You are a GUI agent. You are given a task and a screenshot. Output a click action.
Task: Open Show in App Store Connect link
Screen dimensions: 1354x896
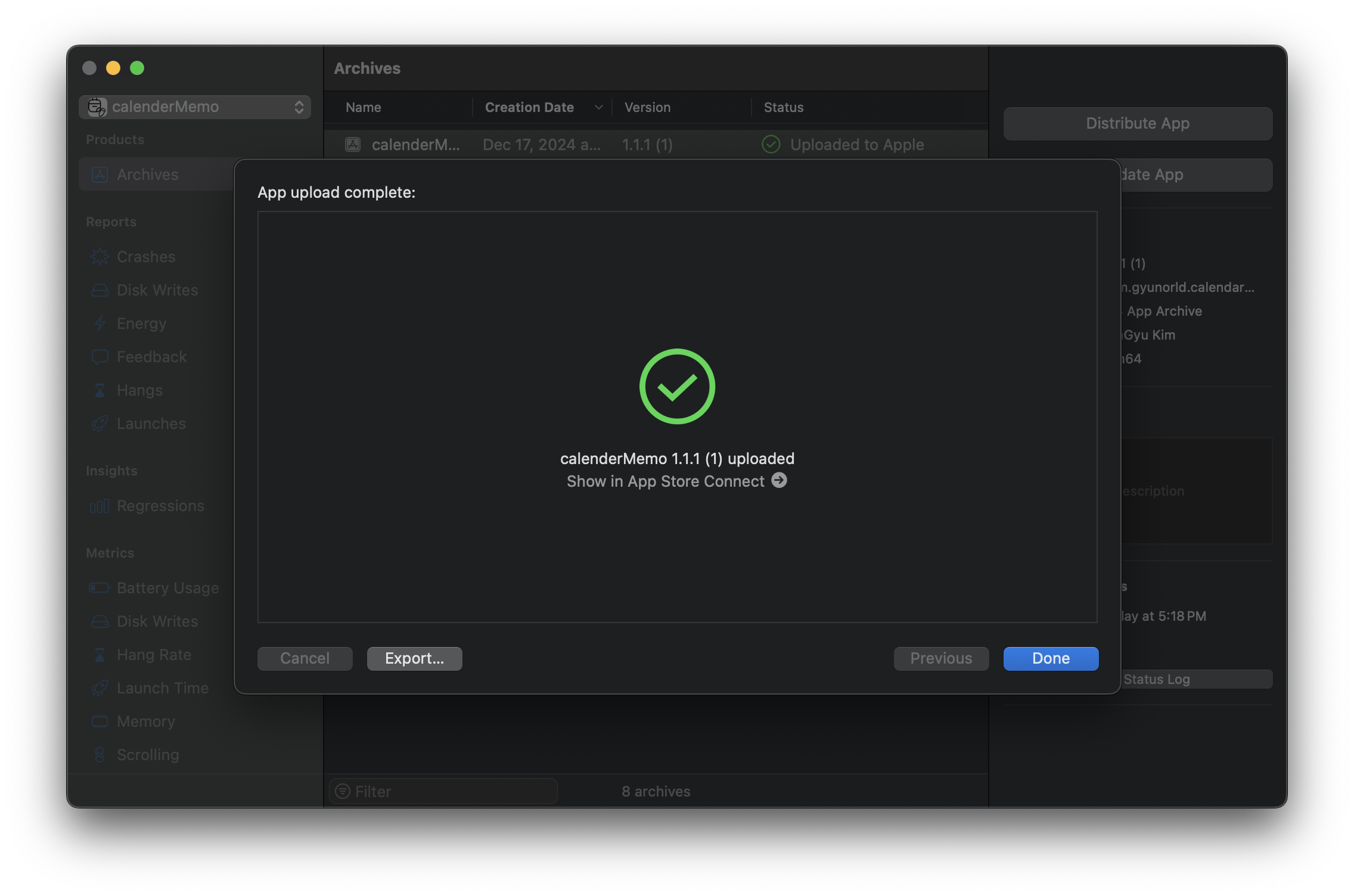[676, 481]
